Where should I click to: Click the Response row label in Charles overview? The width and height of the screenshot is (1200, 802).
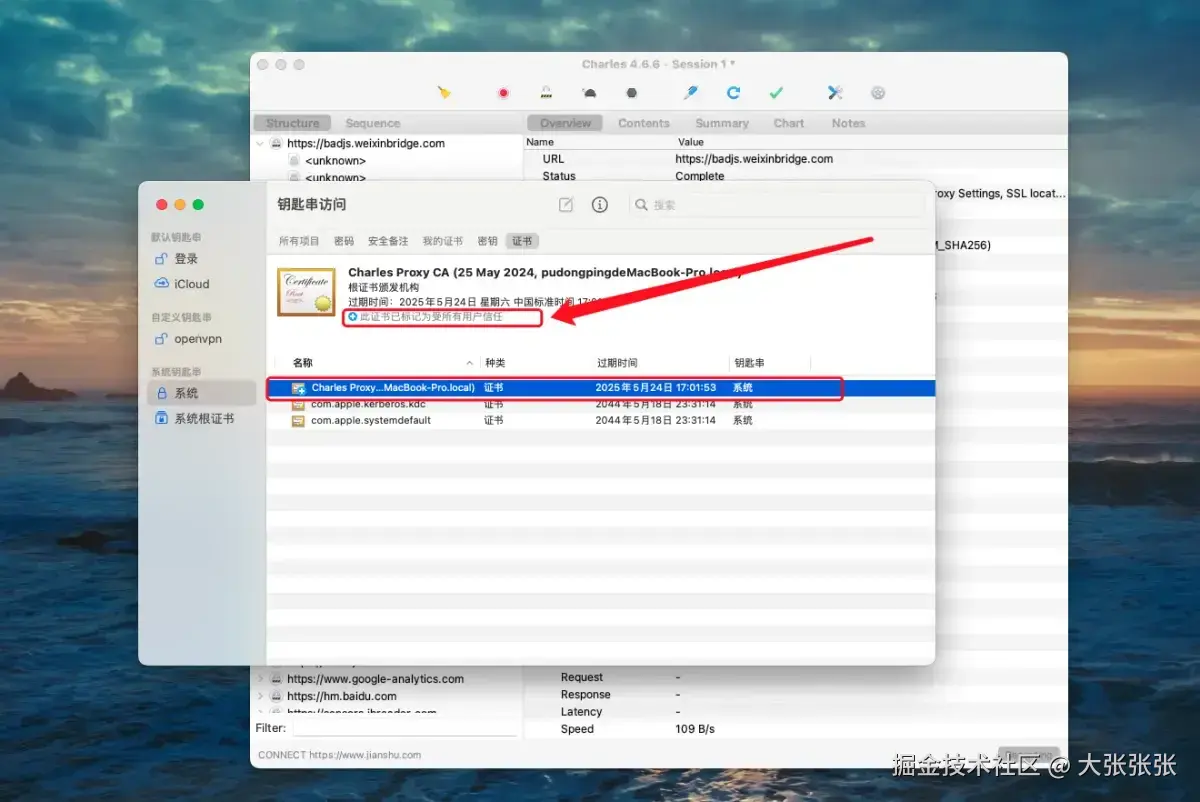[586, 695]
